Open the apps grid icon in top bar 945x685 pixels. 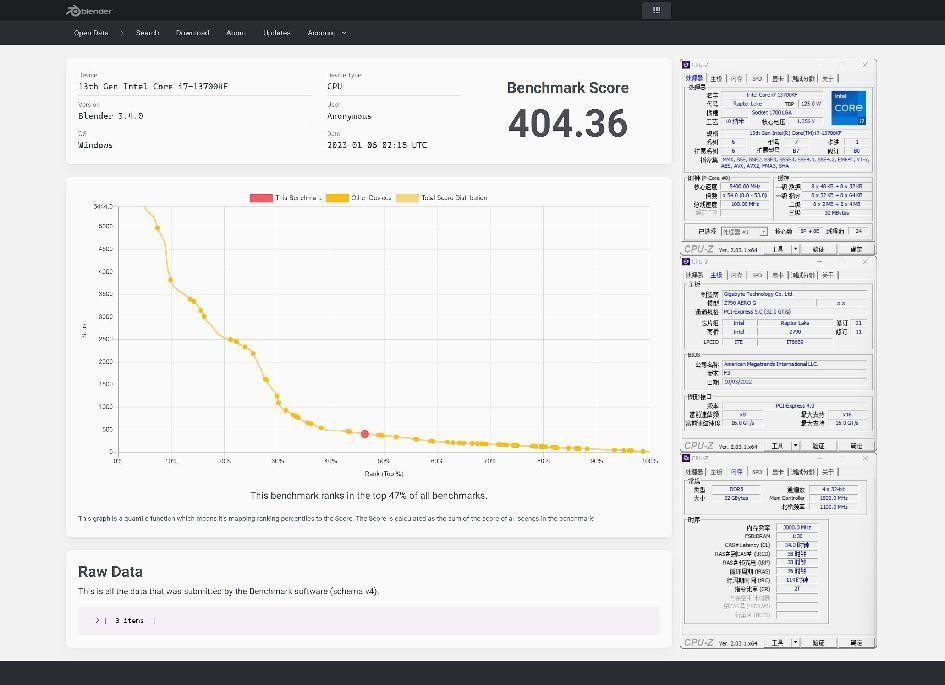coord(656,10)
